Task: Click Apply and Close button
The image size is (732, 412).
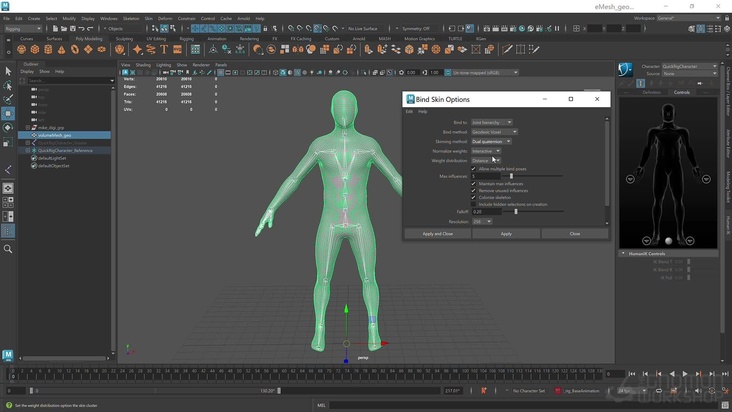Action: click(437, 234)
